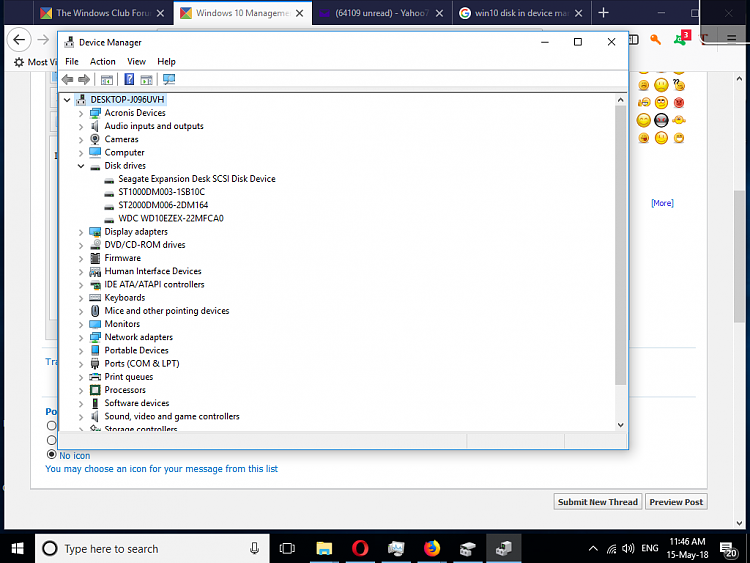Image resolution: width=750 pixels, height=563 pixels.
Task: Select the ST2000DM006-2DM164 disk drive
Action: (163, 205)
